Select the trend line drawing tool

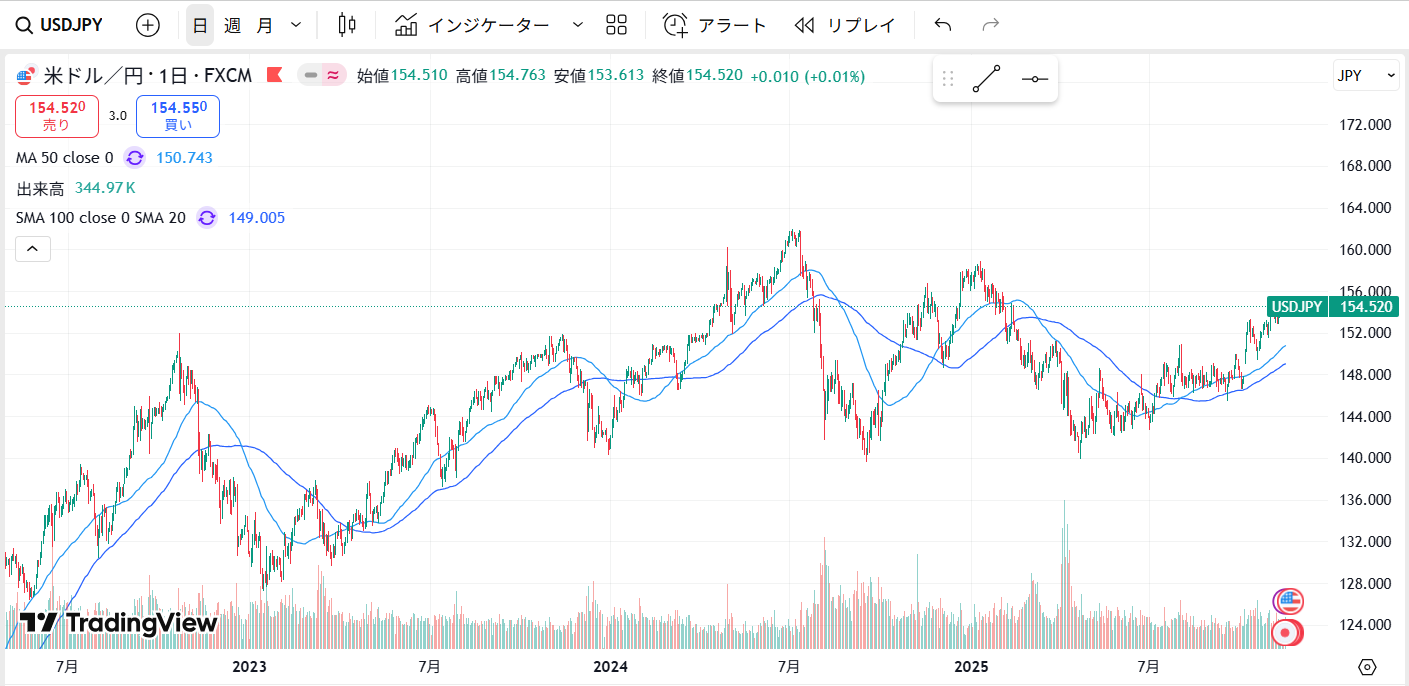[x=986, y=79]
